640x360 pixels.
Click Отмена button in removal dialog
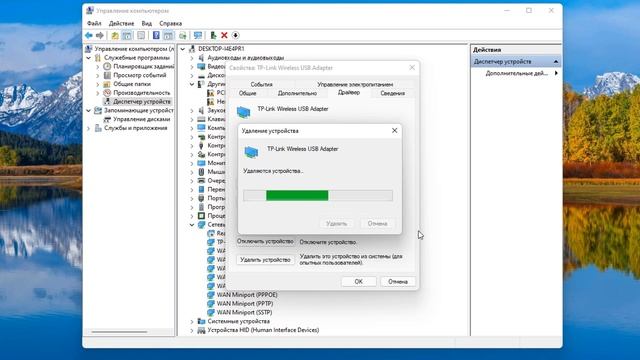click(x=377, y=223)
